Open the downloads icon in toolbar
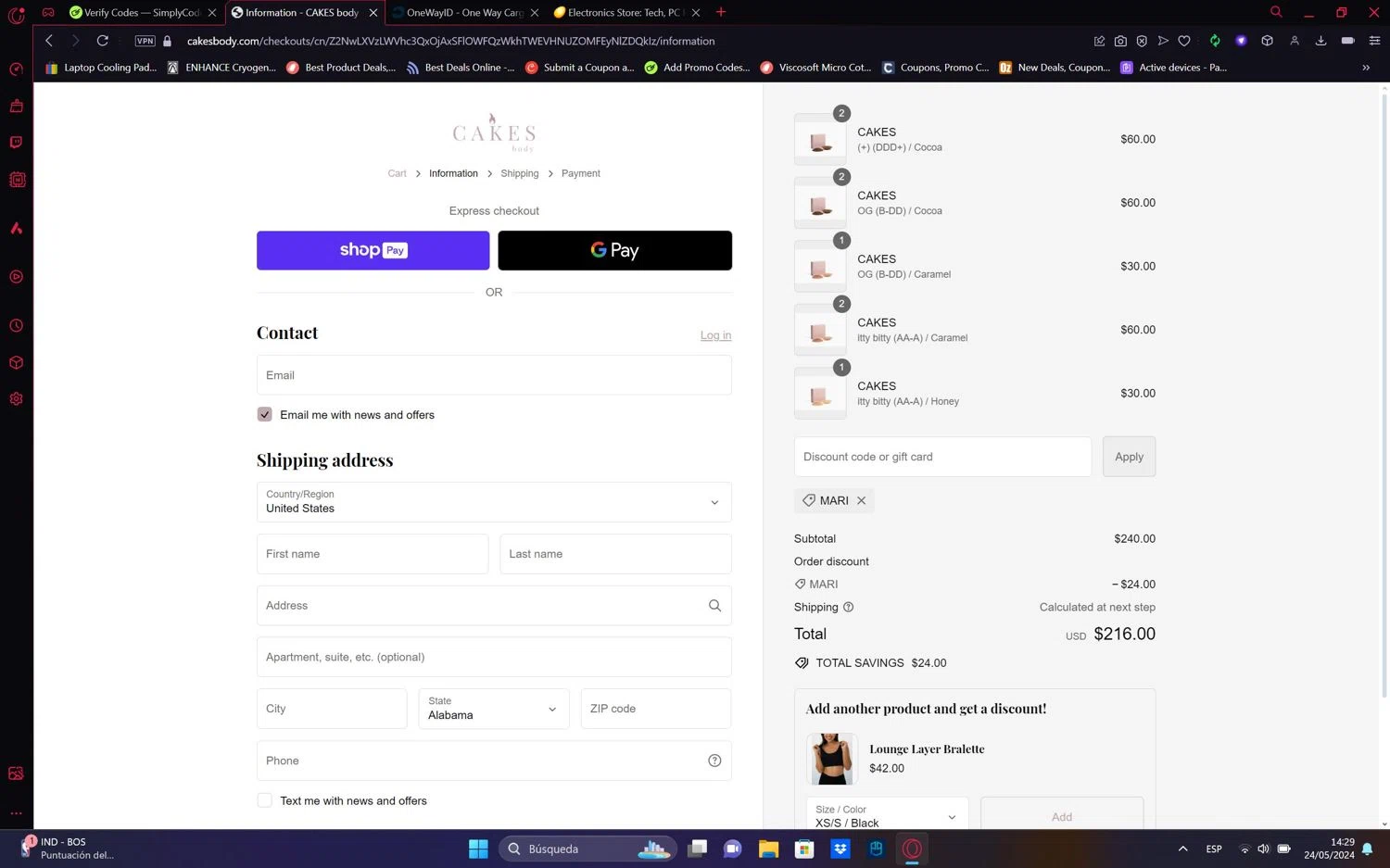Screen dimensions: 1390x868 1321,41
